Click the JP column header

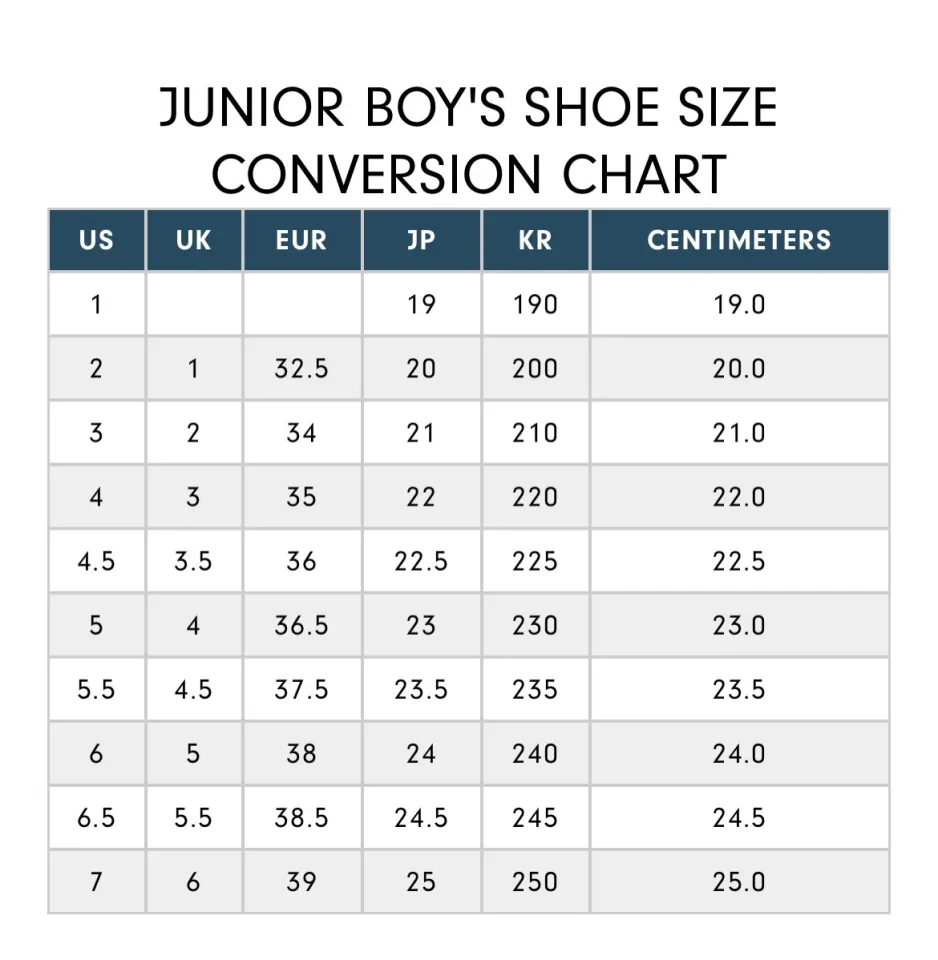click(x=421, y=240)
